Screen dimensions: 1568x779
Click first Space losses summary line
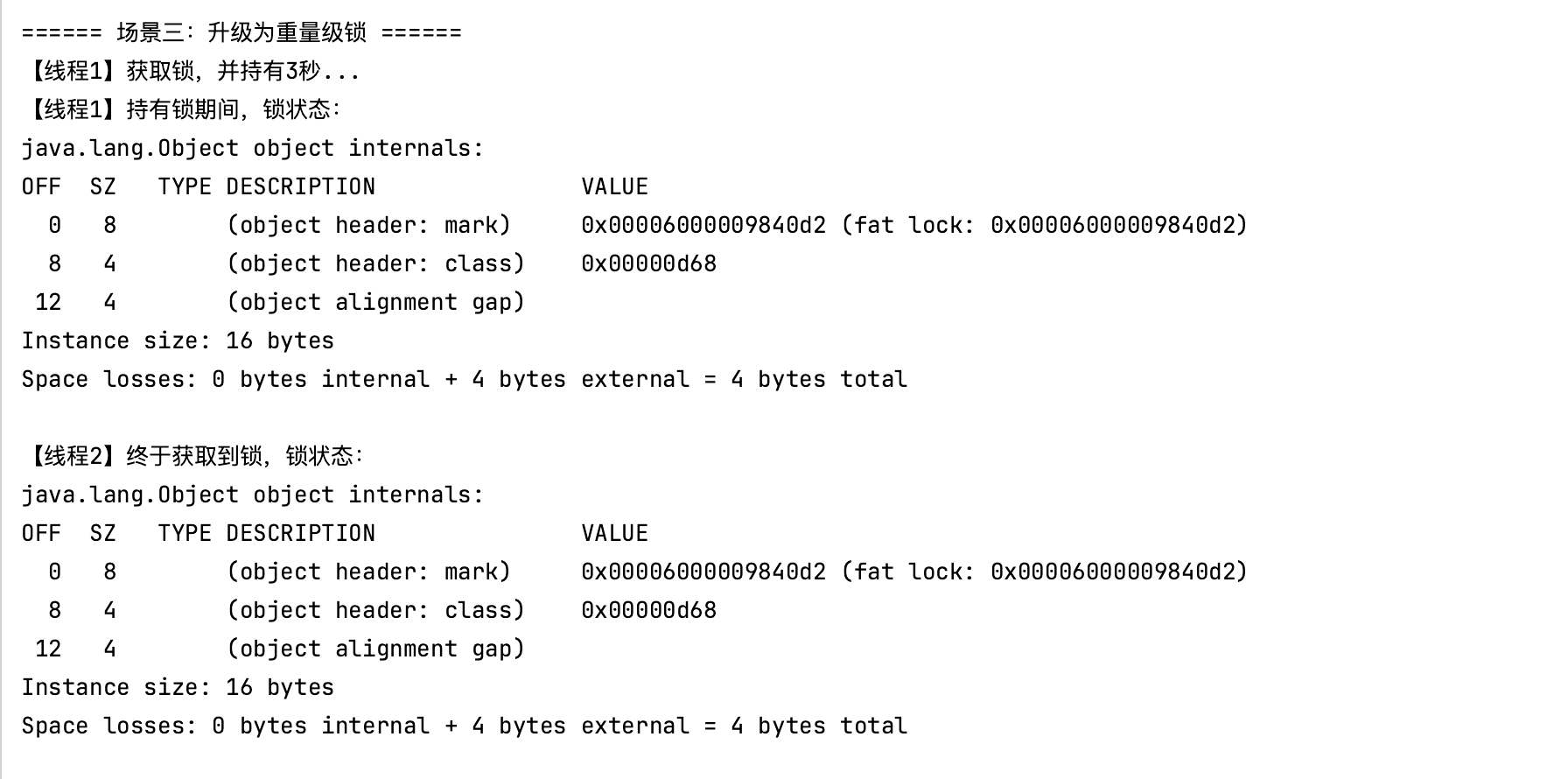(x=465, y=379)
